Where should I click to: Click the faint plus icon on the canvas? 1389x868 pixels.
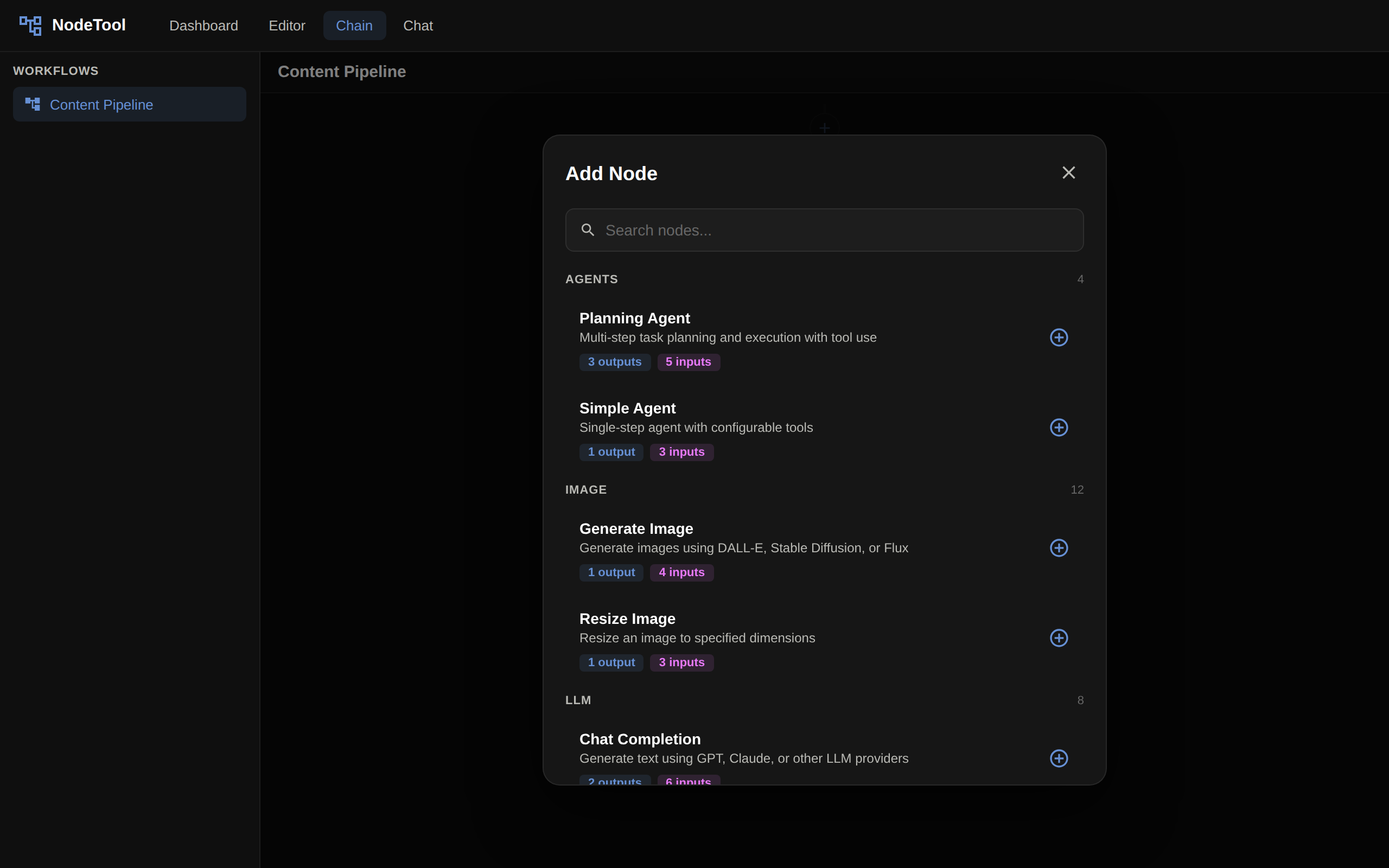tap(824, 127)
